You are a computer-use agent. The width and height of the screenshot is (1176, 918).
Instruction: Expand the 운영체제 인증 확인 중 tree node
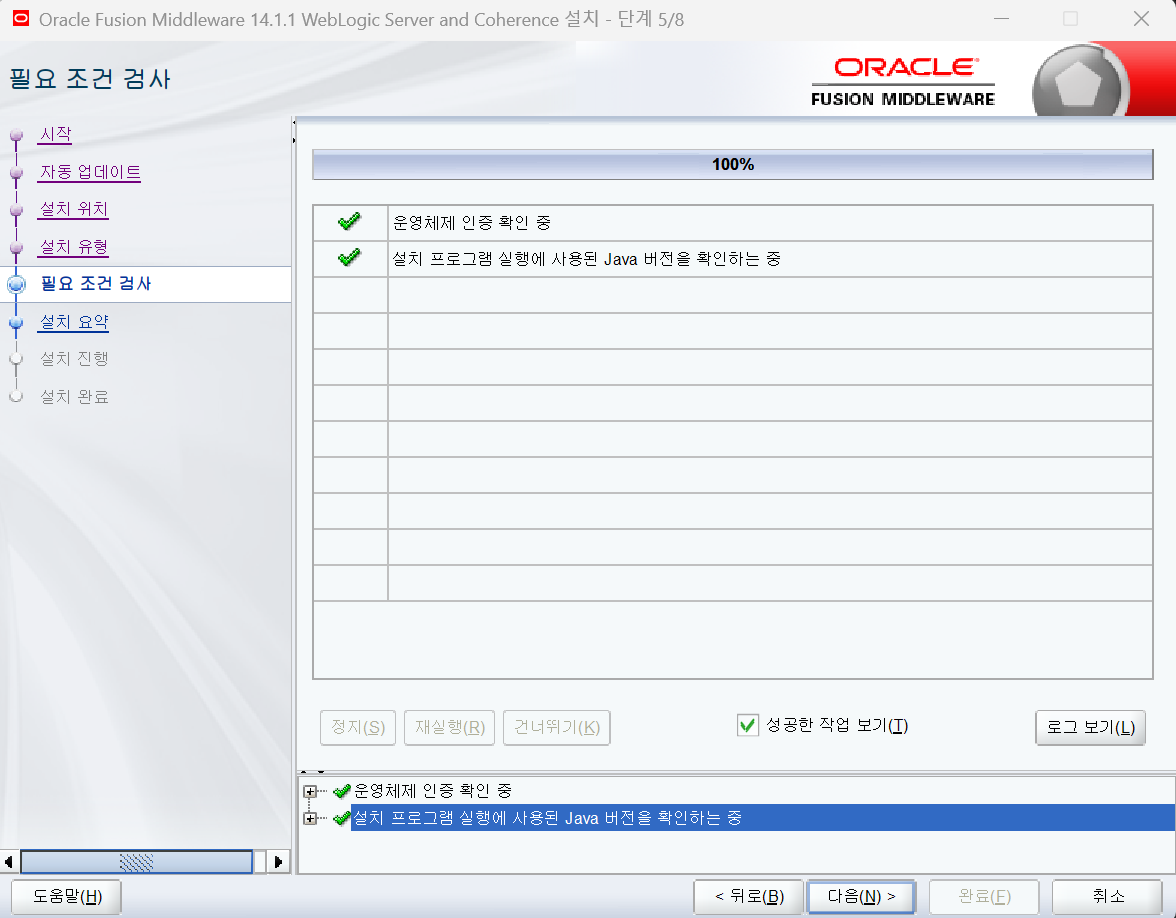pos(310,791)
